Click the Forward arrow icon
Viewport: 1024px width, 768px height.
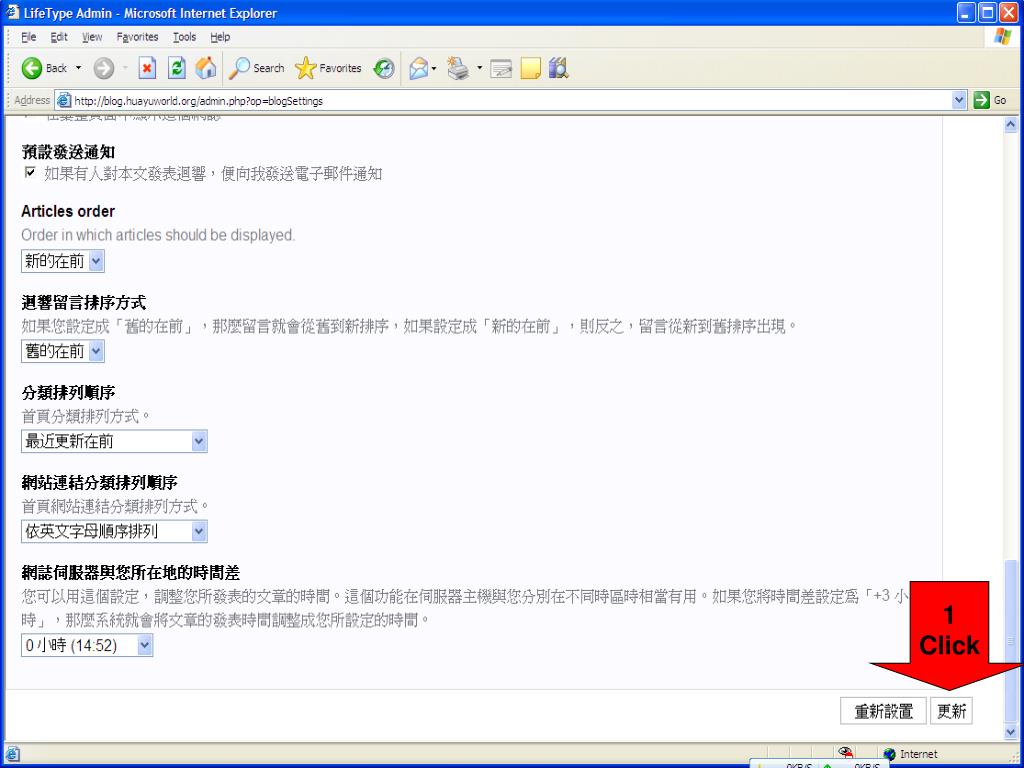(104, 68)
